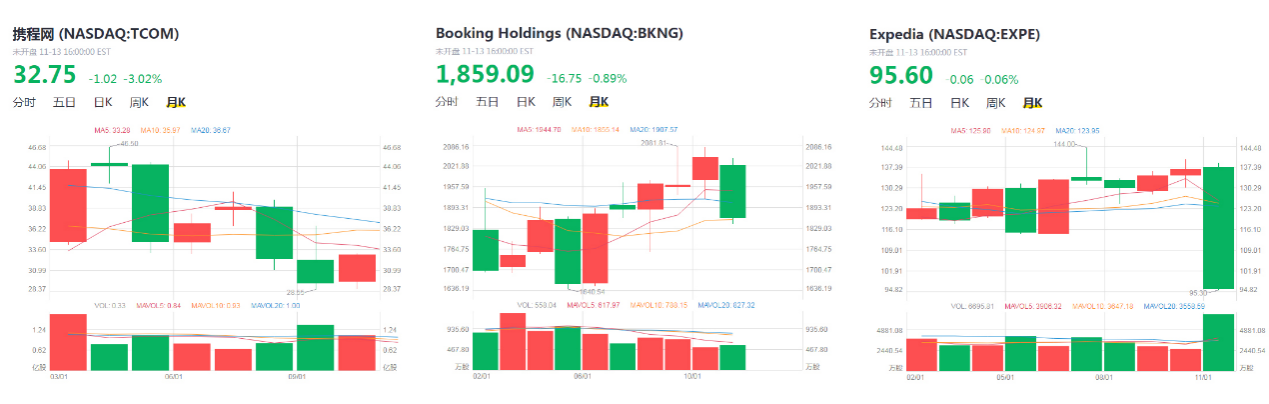Select the 分时 tab for 携程网 TCOM
The image size is (1269, 404).
[x=24, y=102]
